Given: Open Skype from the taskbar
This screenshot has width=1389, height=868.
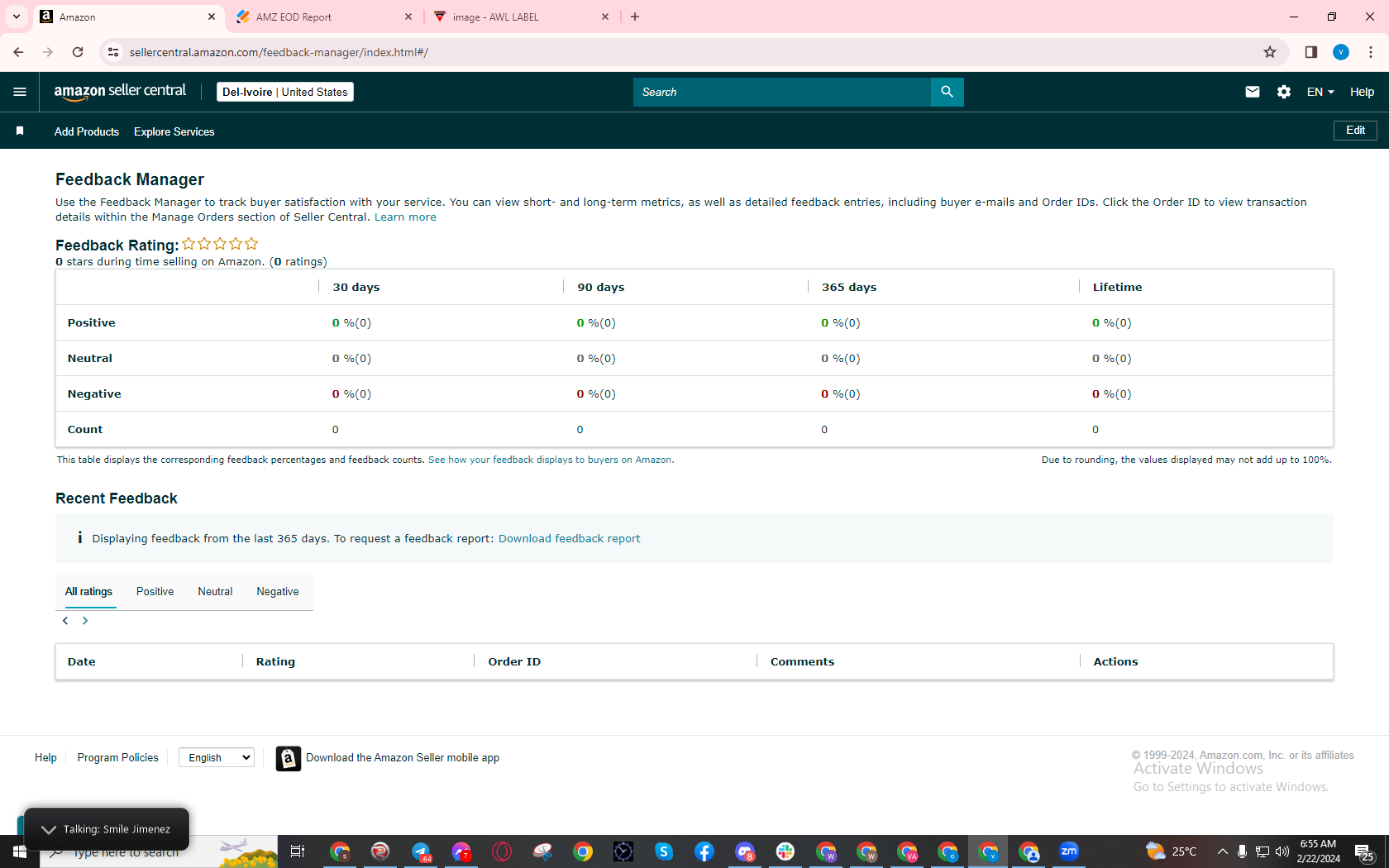Looking at the screenshot, I should click(664, 851).
